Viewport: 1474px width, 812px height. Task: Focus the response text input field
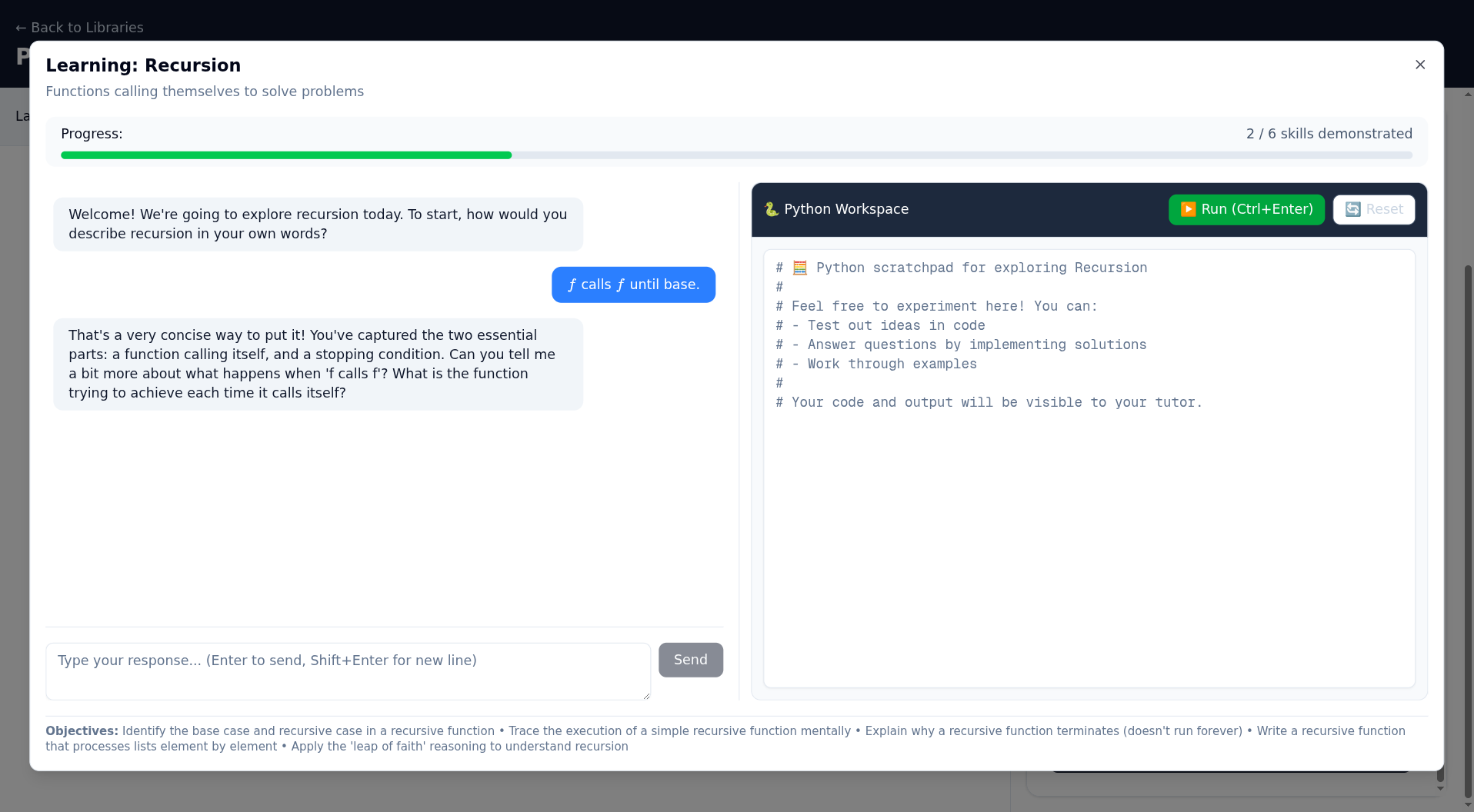(348, 671)
